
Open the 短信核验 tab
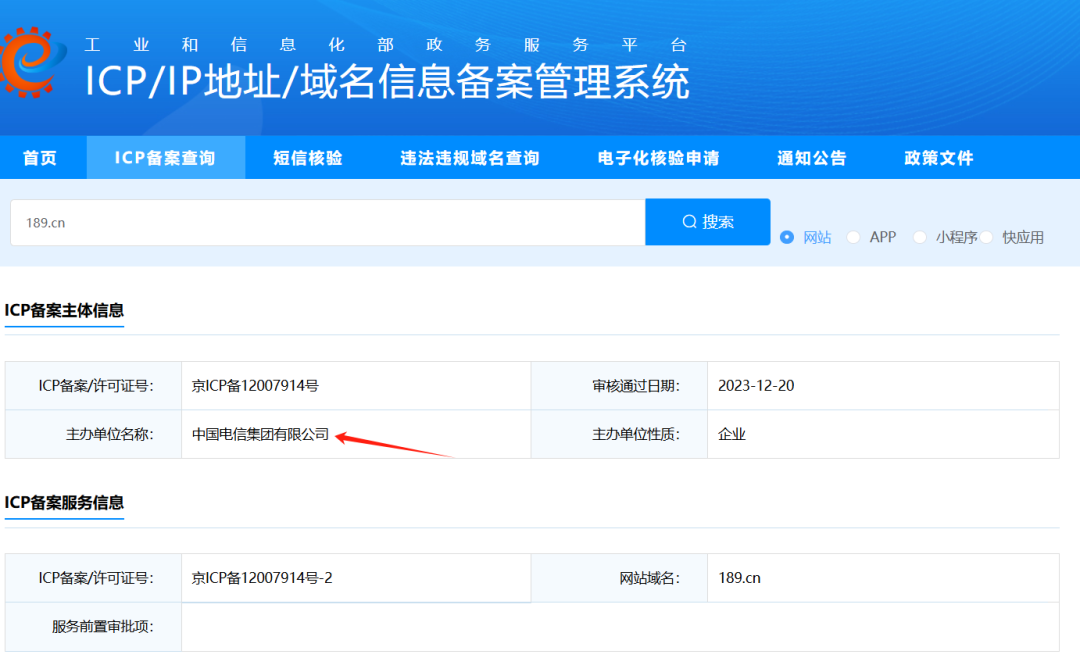point(308,158)
